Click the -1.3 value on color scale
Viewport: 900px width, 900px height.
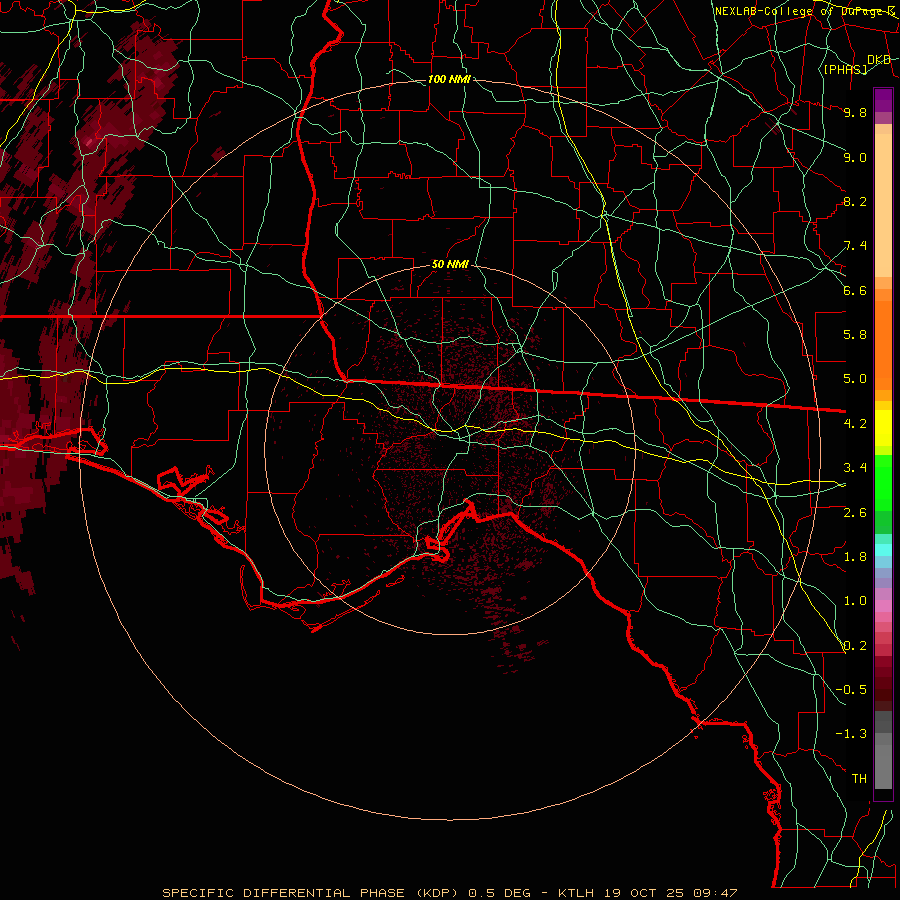pos(851,734)
